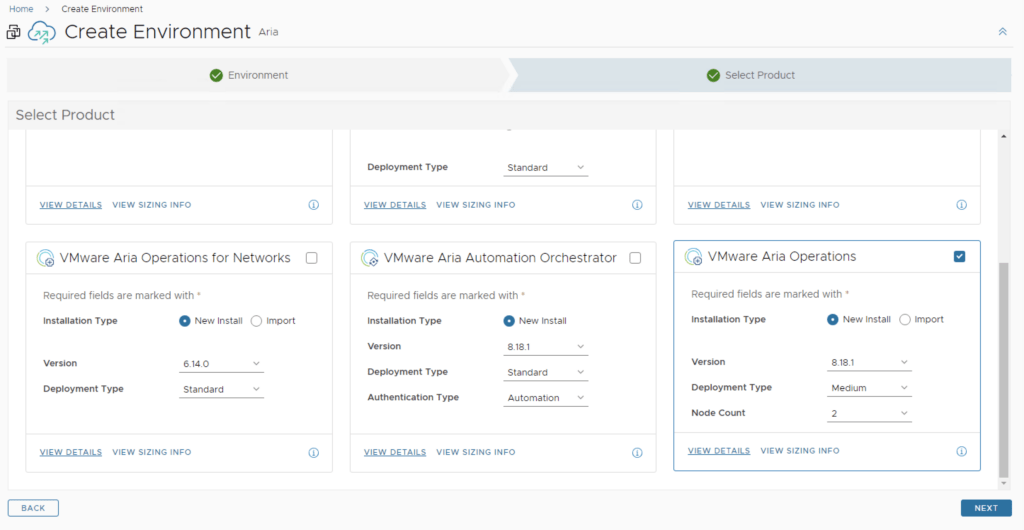Viewport: 1024px width, 530px height.
Task: Click the Create Environment cloud icon
Action: 42,32
